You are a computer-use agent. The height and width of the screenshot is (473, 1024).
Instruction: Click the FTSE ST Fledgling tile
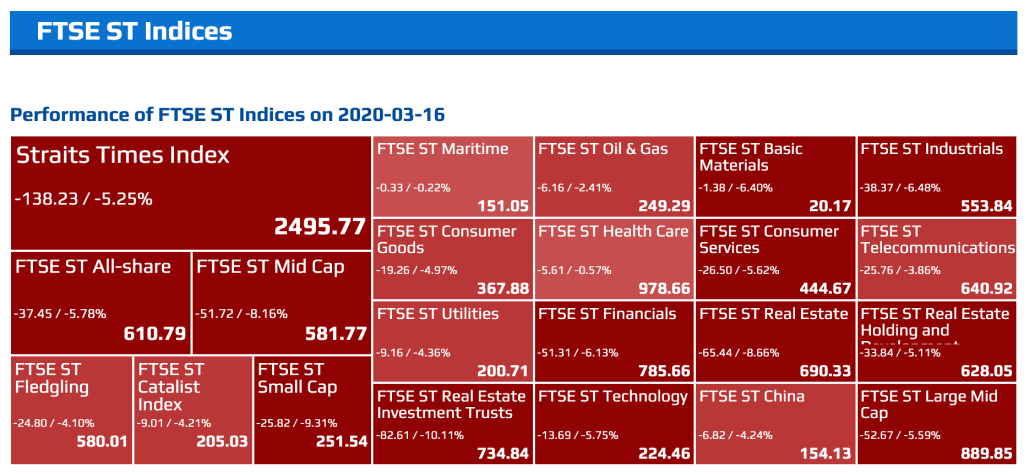point(71,408)
